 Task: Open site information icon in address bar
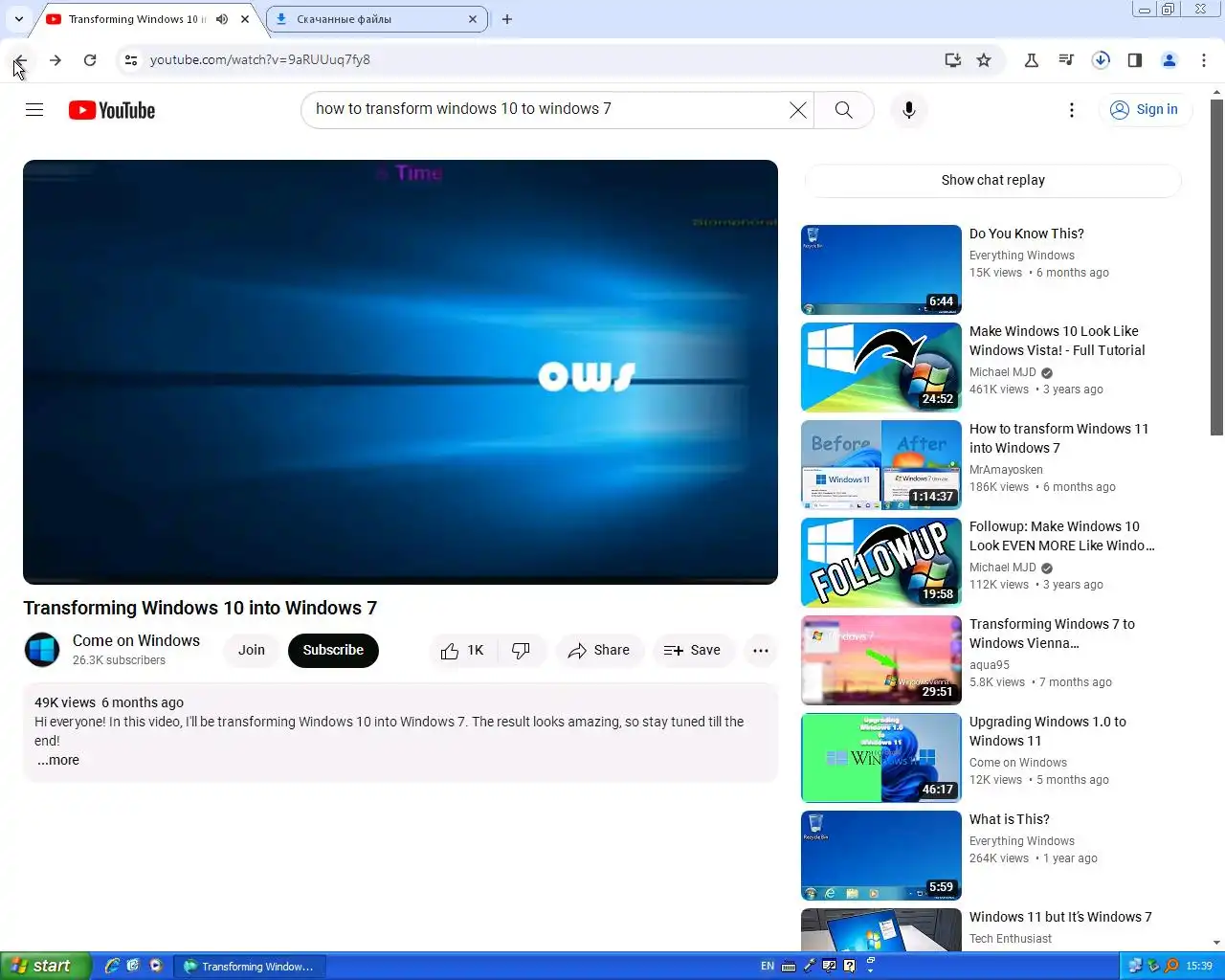(131, 60)
